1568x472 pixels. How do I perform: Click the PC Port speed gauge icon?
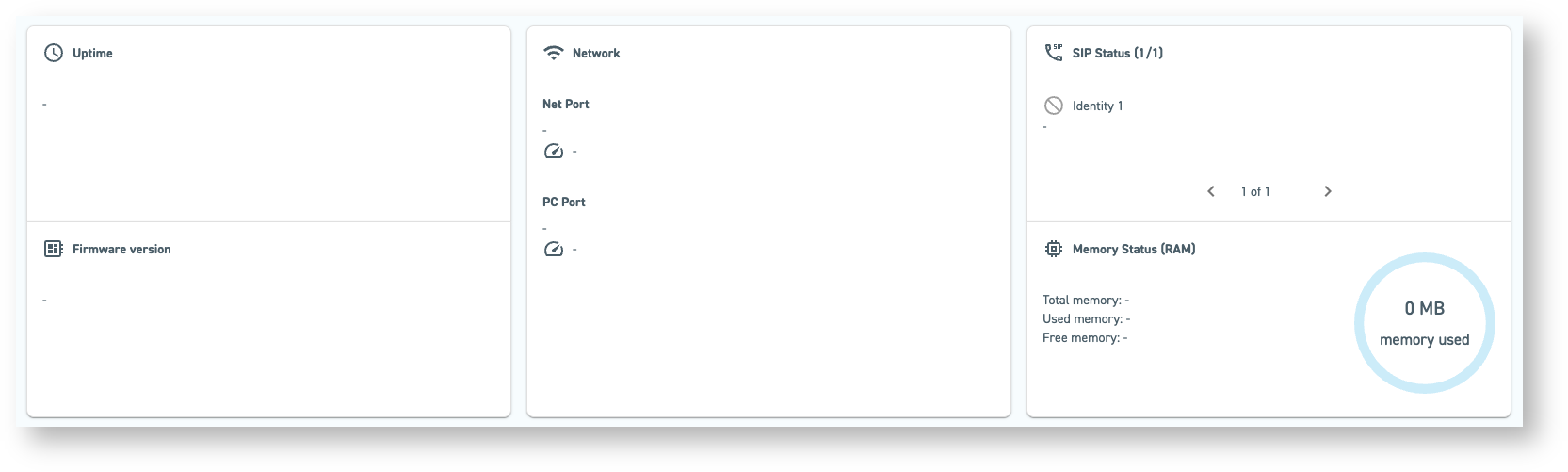pos(554,249)
